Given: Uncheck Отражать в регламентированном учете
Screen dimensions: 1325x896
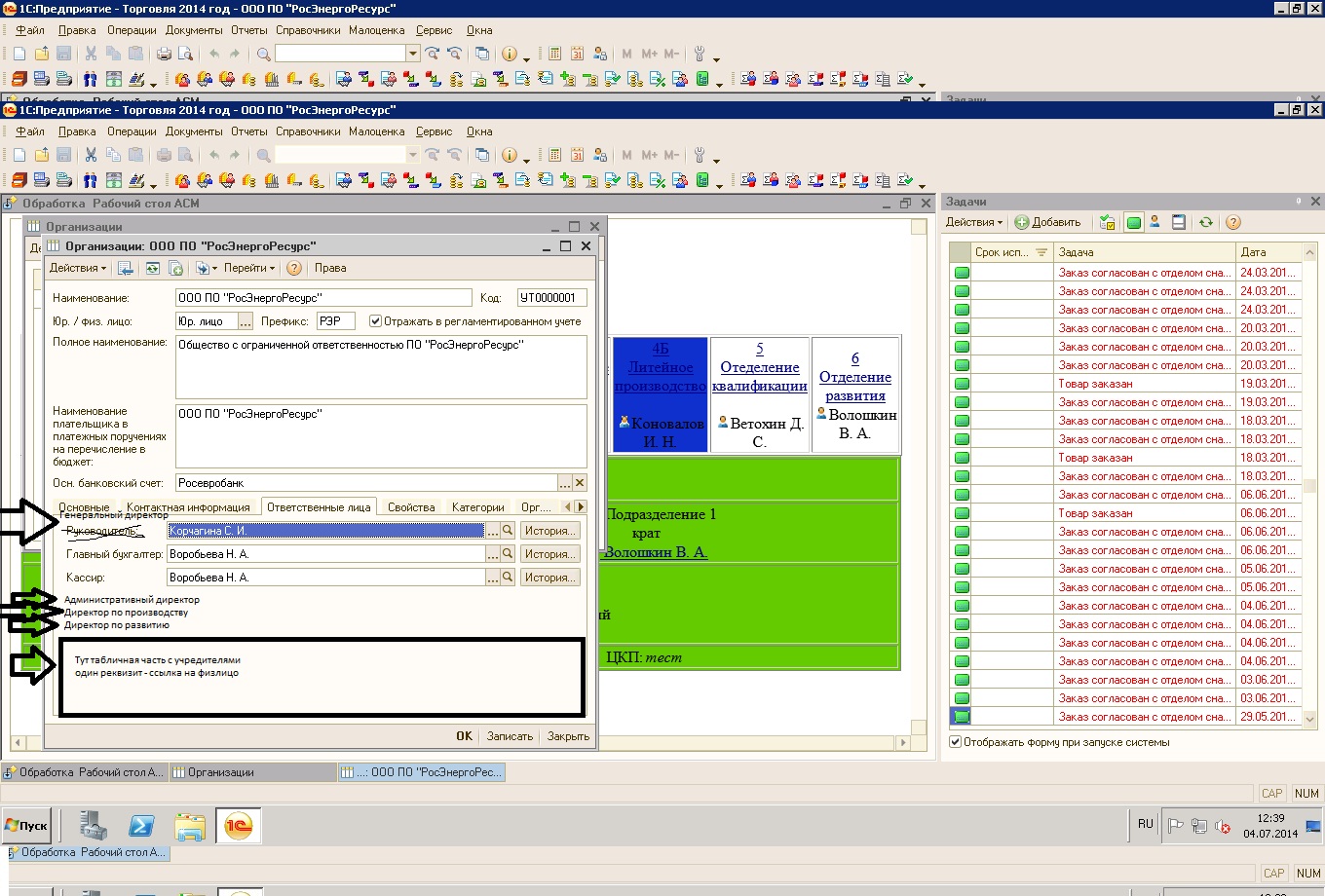Looking at the screenshot, I should click(376, 321).
